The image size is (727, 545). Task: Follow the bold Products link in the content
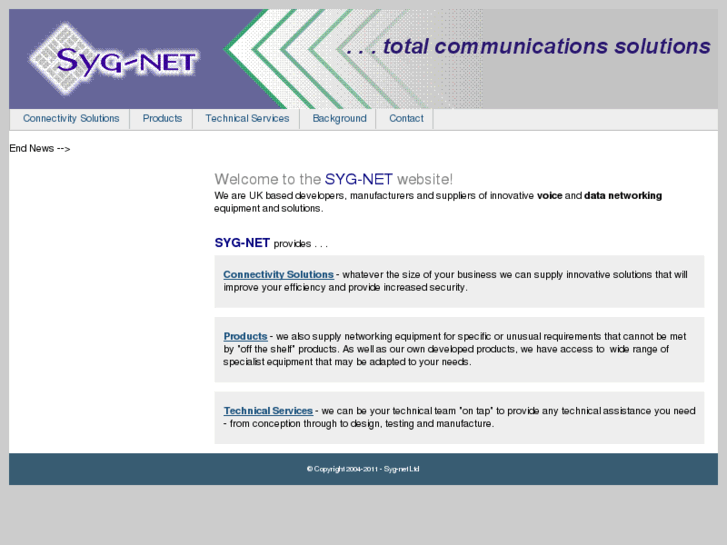coord(245,336)
